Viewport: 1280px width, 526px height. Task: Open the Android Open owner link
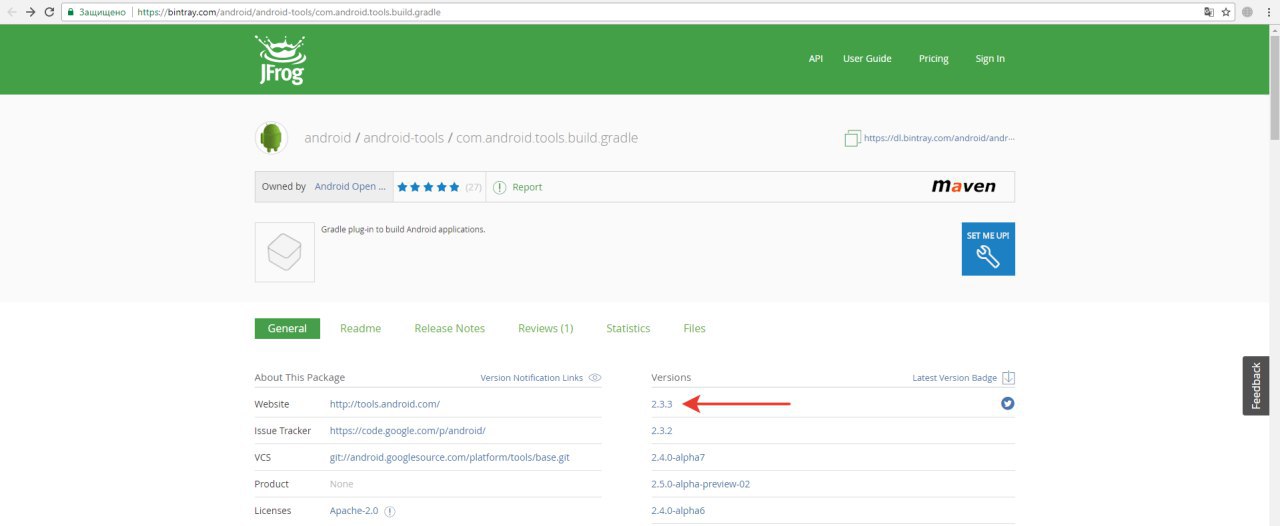[x=350, y=187]
